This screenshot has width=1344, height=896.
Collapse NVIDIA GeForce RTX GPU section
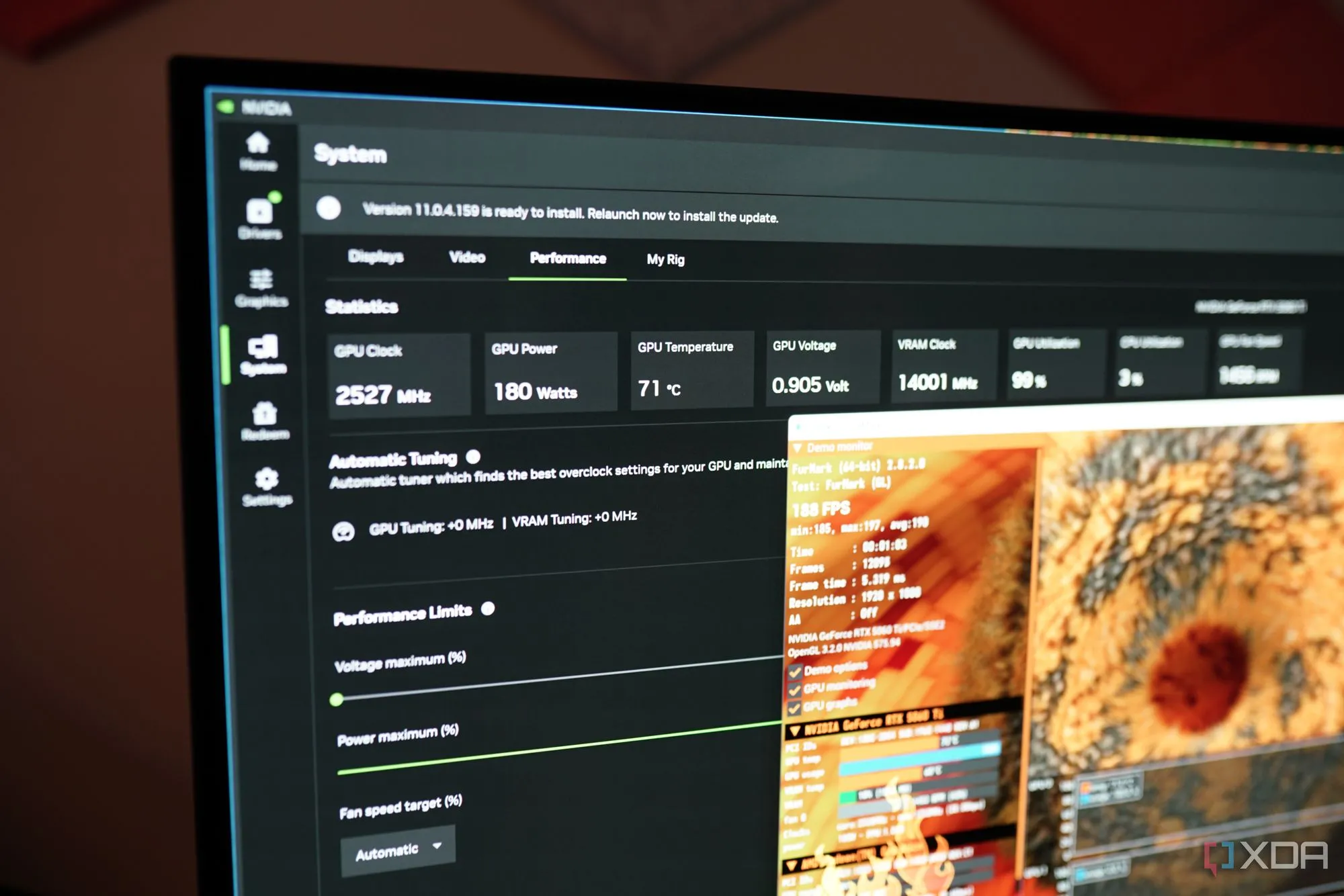click(795, 730)
